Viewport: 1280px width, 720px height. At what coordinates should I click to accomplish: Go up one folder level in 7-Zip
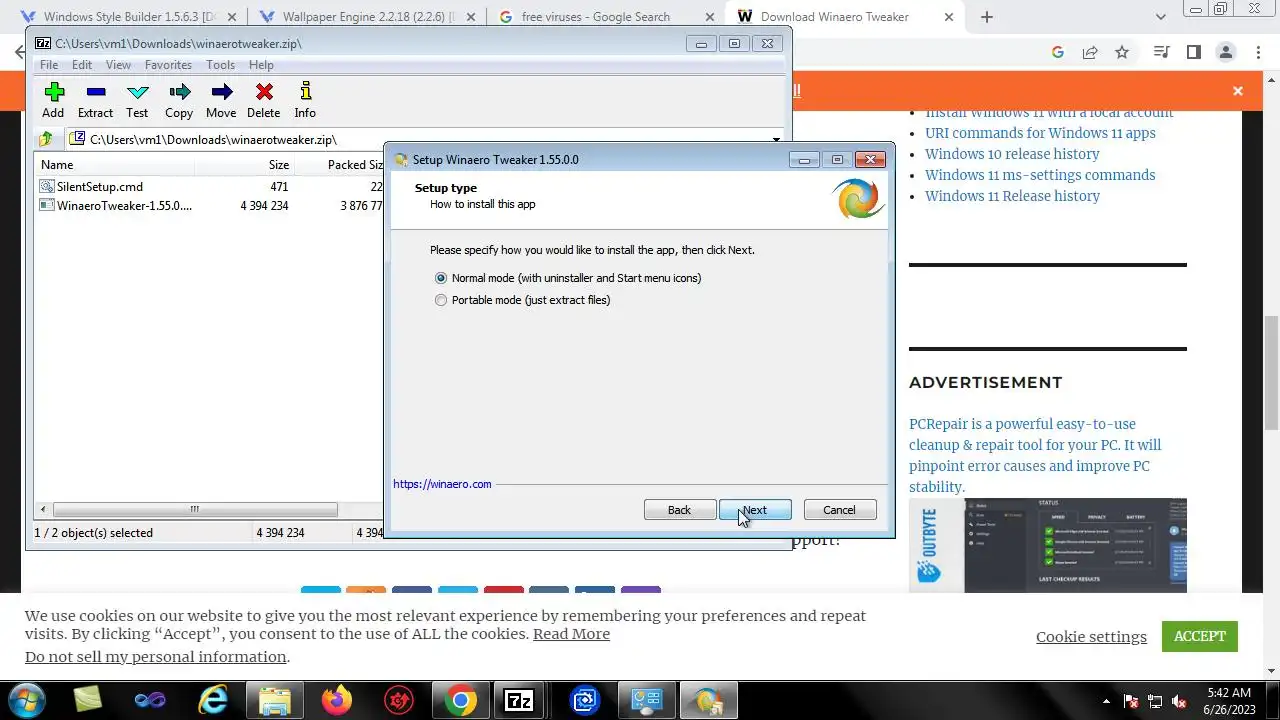(x=46, y=139)
